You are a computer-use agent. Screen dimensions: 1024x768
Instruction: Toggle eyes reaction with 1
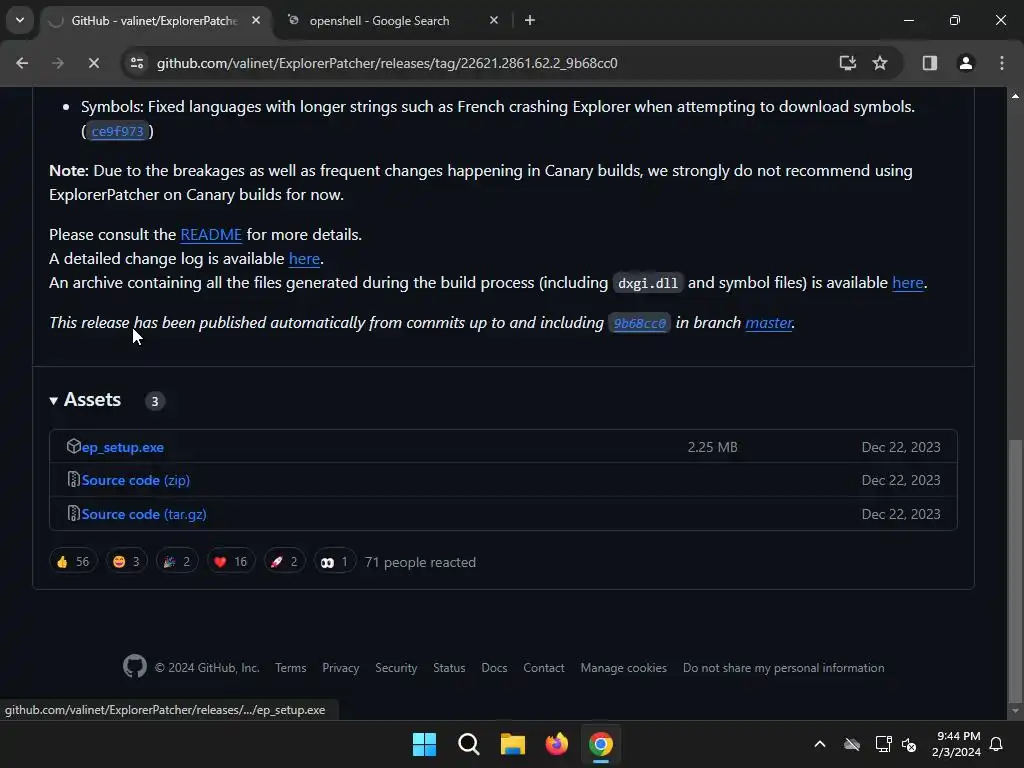(335, 562)
